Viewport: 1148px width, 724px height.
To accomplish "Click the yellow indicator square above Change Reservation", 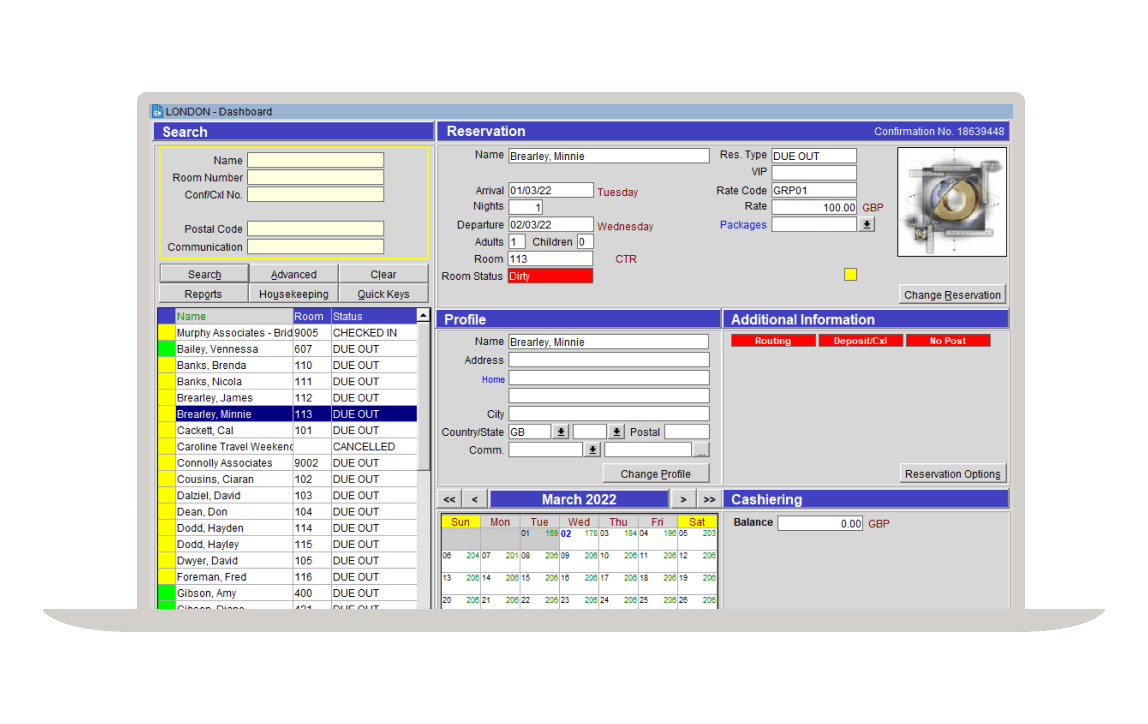I will 850,273.
